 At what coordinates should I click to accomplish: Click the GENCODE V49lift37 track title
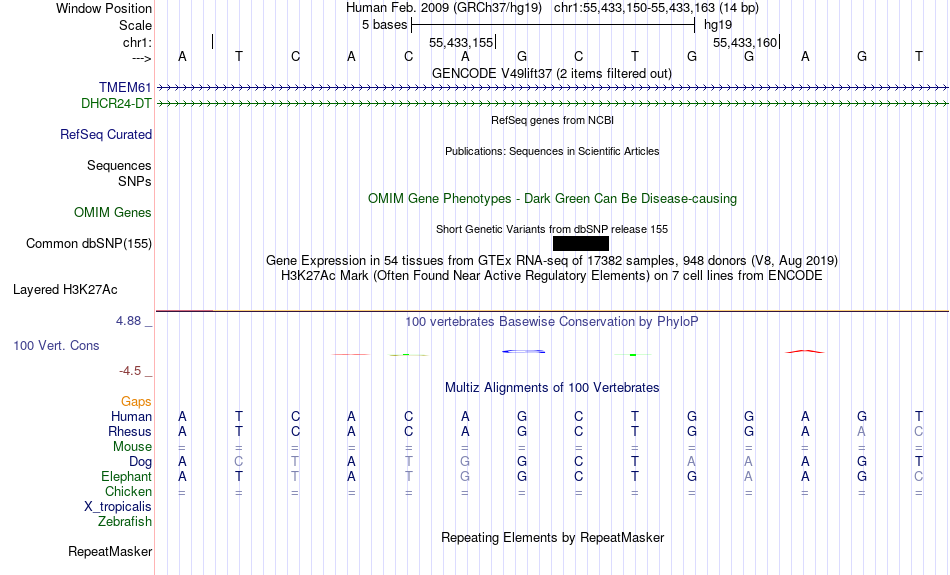pos(552,74)
